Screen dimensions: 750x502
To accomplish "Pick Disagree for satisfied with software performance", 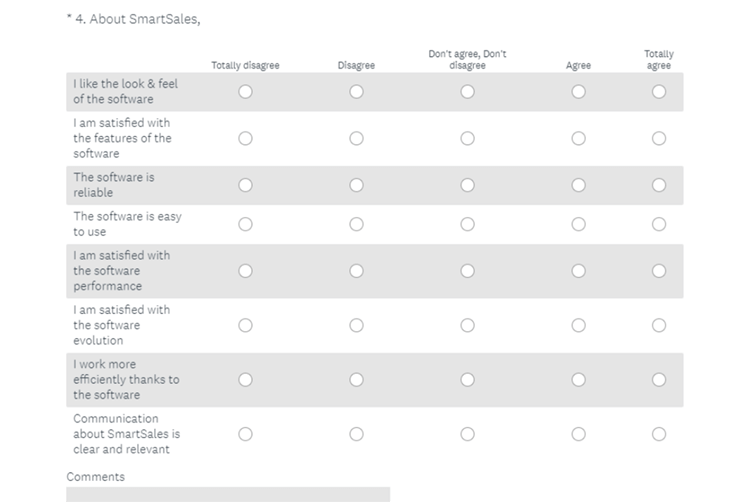I will pyautogui.click(x=356, y=271).
